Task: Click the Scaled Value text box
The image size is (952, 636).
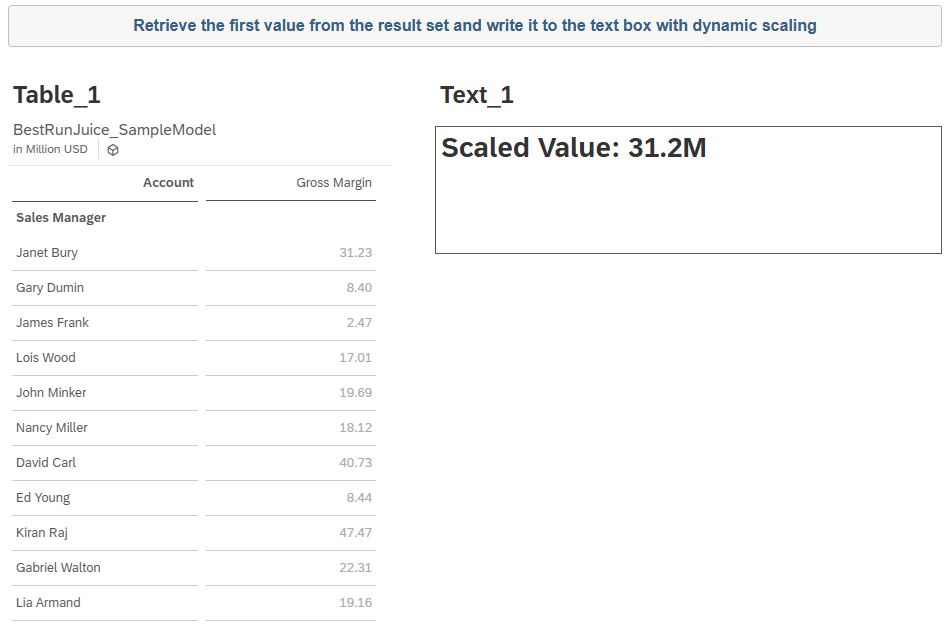Action: [x=688, y=190]
